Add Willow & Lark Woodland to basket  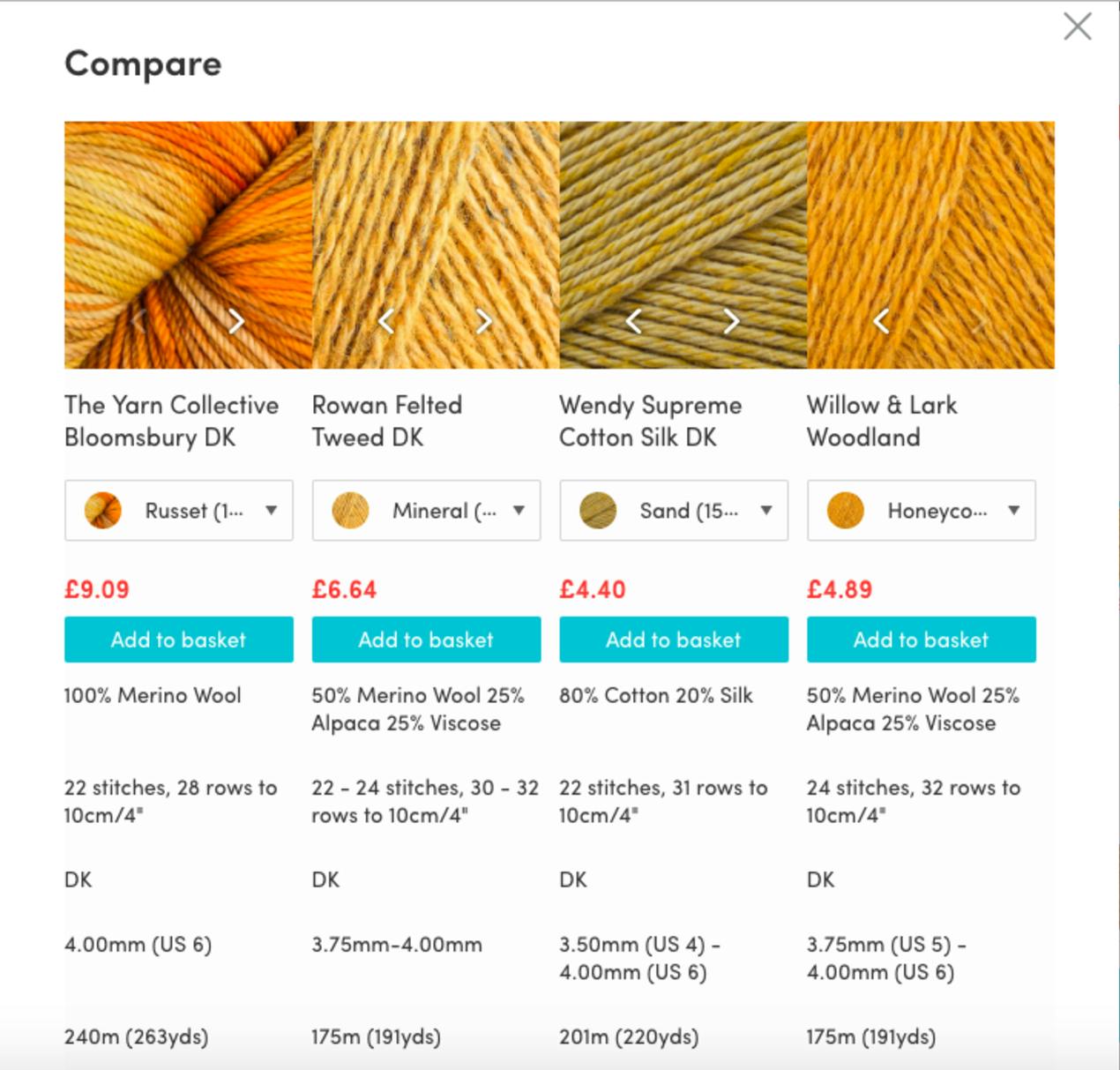coord(922,640)
